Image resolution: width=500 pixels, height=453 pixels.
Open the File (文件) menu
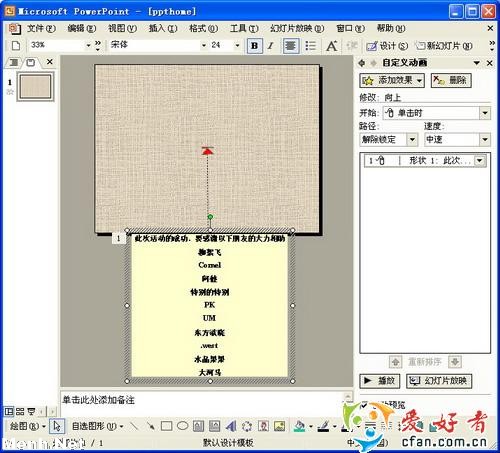coord(41,29)
